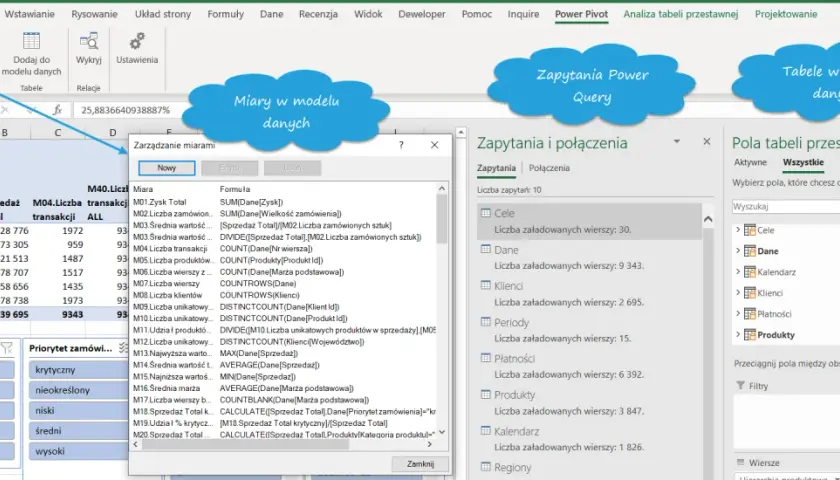The height and width of the screenshot is (480, 840).
Task: Click the Nowy button in measures dialog
Action: [167, 168]
